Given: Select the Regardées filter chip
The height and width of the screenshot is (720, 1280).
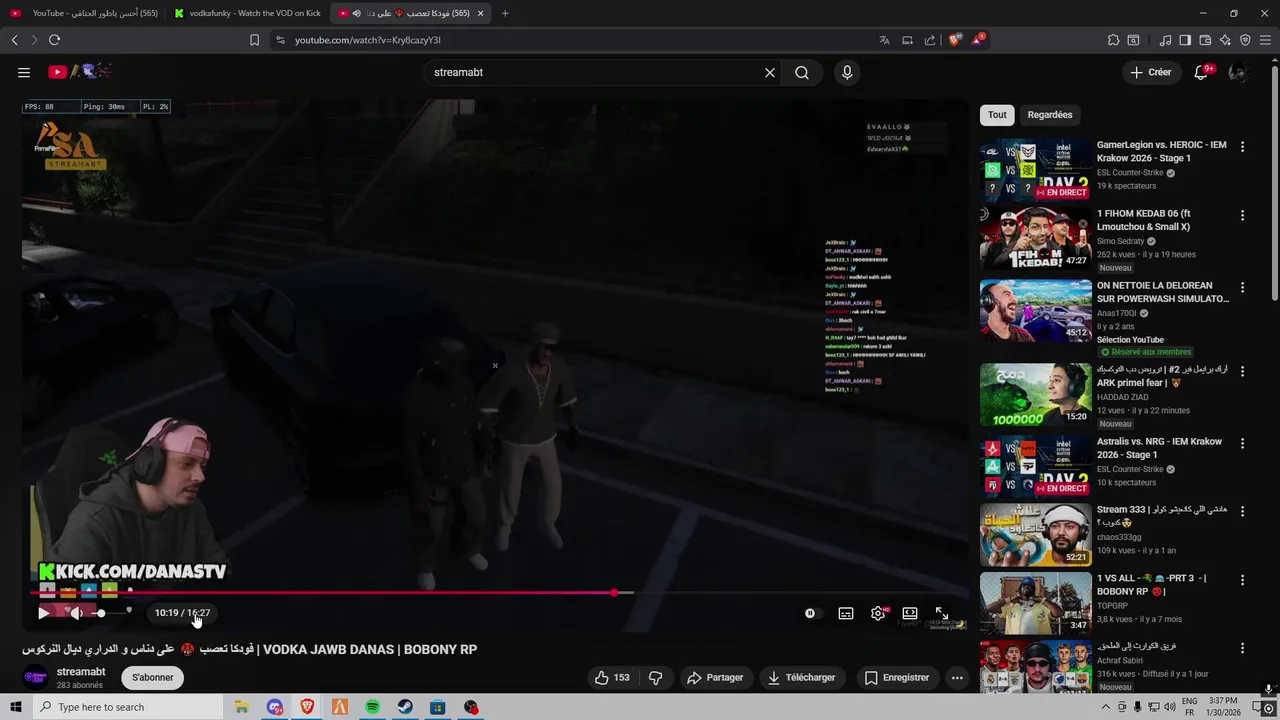Looking at the screenshot, I should click(x=1050, y=115).
